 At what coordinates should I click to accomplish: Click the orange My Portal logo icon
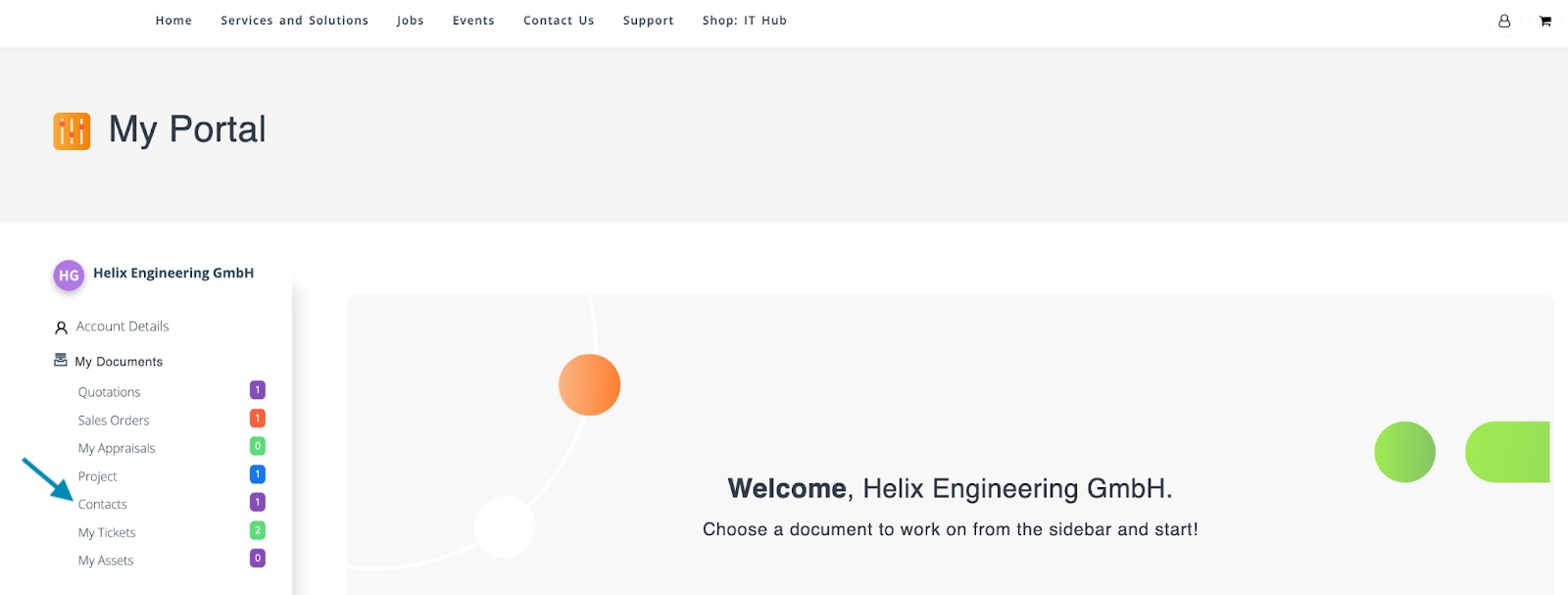(72, 130)
